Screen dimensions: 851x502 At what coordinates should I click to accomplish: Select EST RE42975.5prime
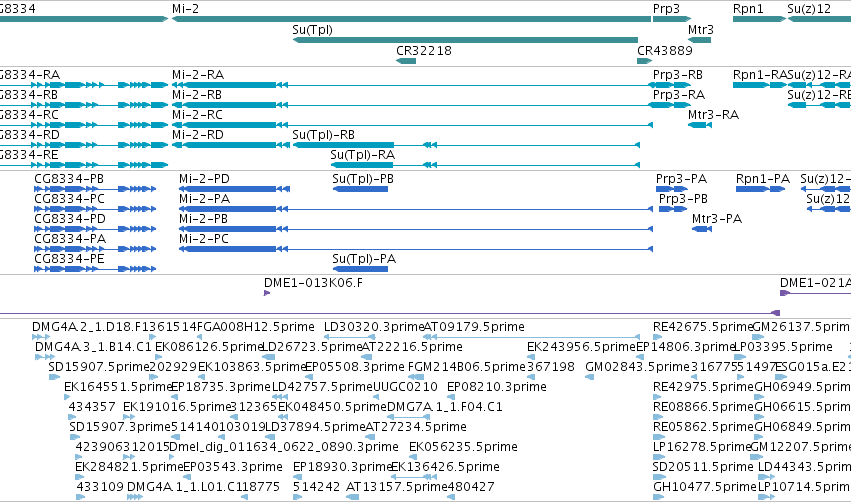[658, 397]
